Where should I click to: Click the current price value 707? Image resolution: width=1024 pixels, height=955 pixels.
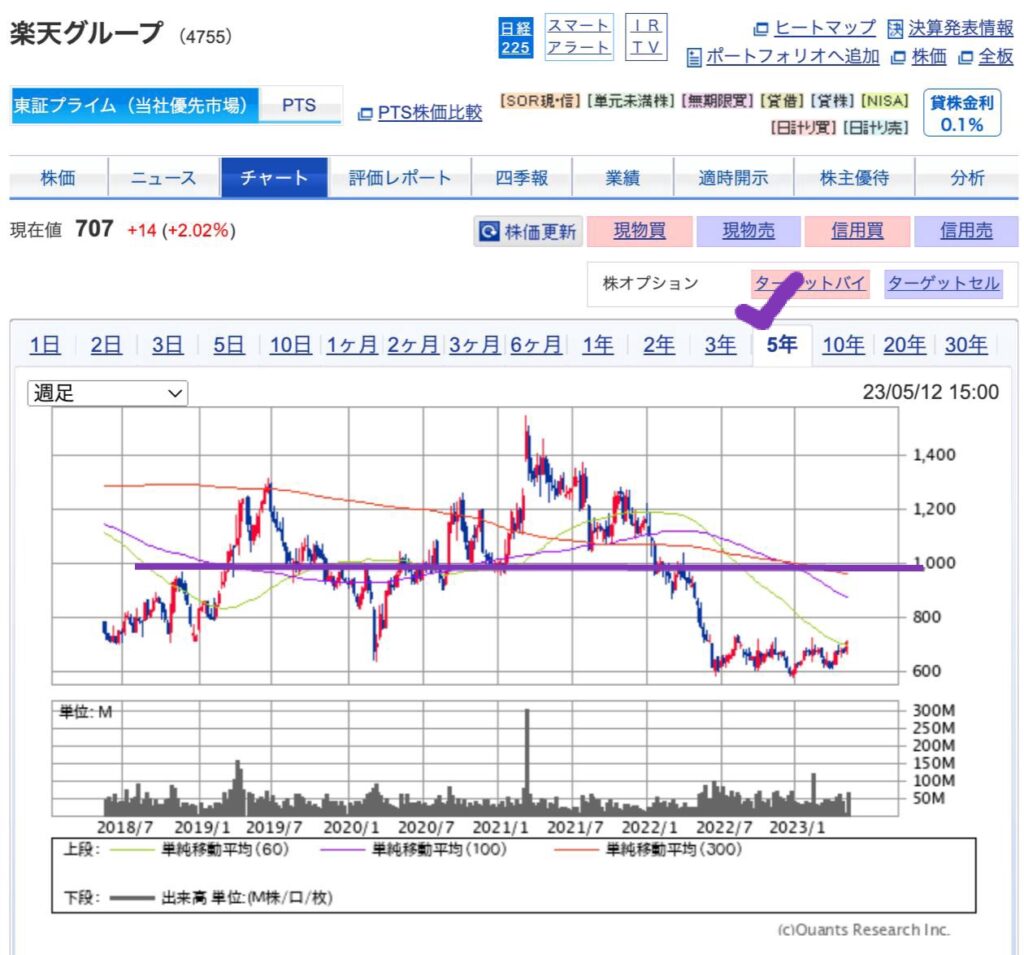pyautogui.click(x=94, y=229)
